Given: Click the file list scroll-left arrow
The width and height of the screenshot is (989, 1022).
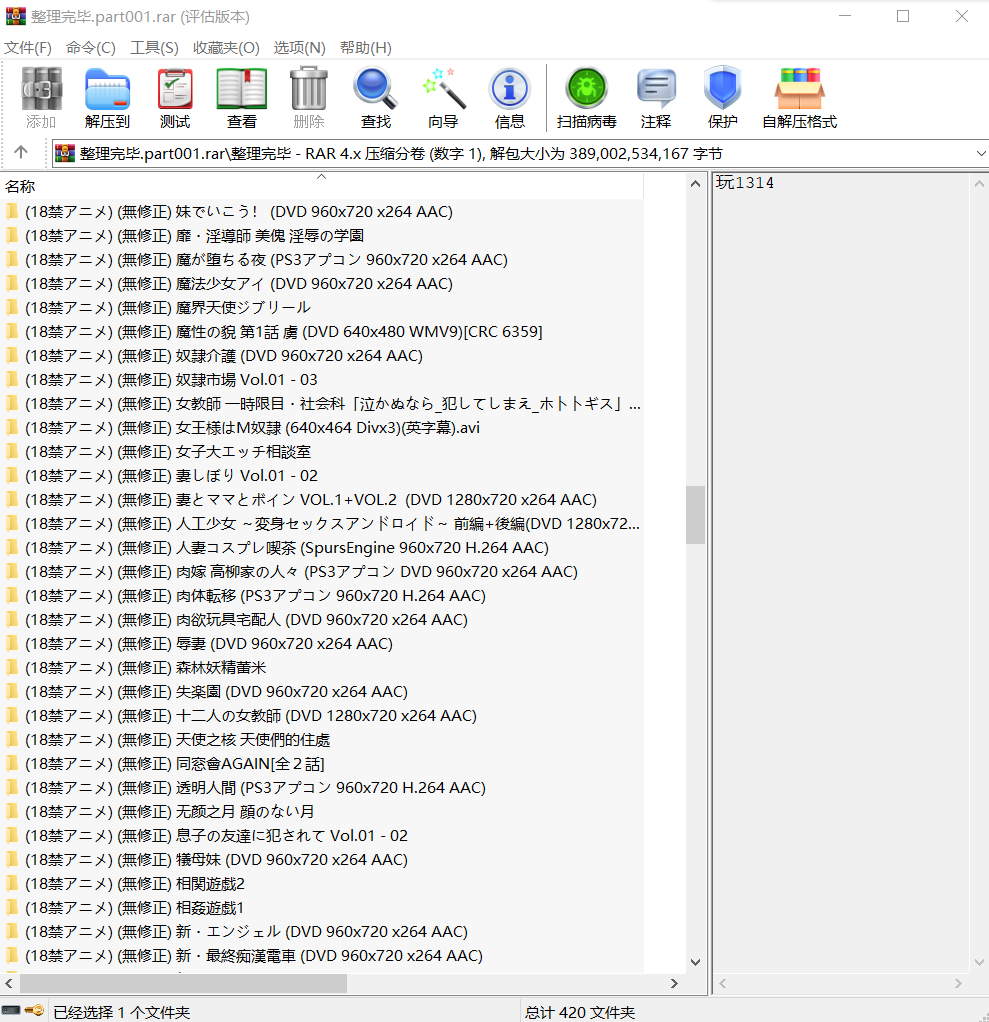Looking at the screenshot, I should click(x=9, y=983).
